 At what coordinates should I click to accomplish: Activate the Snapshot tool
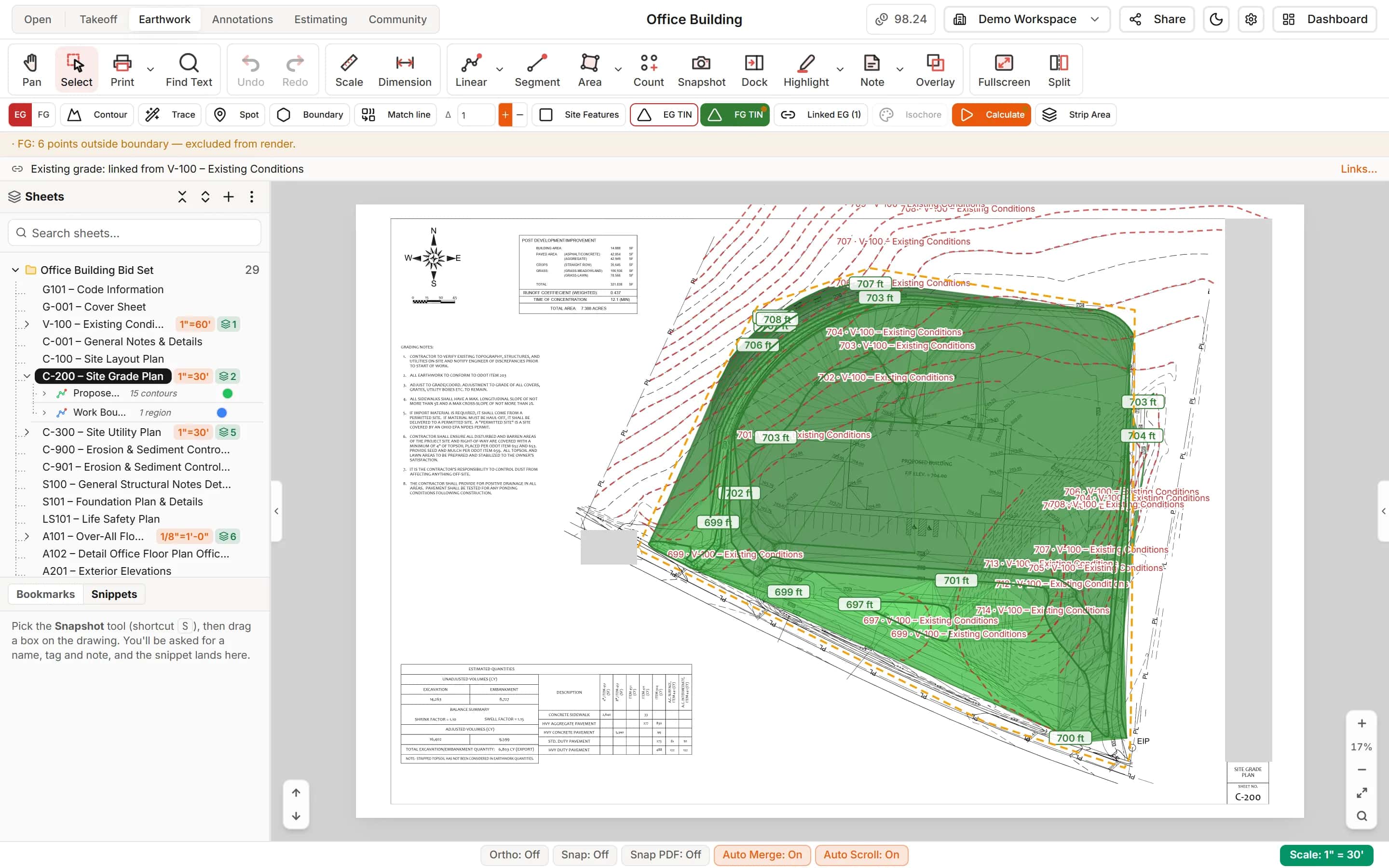click(x=701, y=70)
